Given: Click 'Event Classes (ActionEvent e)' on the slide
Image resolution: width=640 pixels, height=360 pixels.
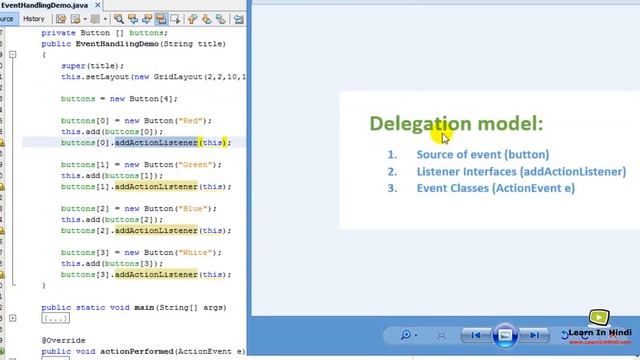Looking at the screenshot, I should coord(496,188).
